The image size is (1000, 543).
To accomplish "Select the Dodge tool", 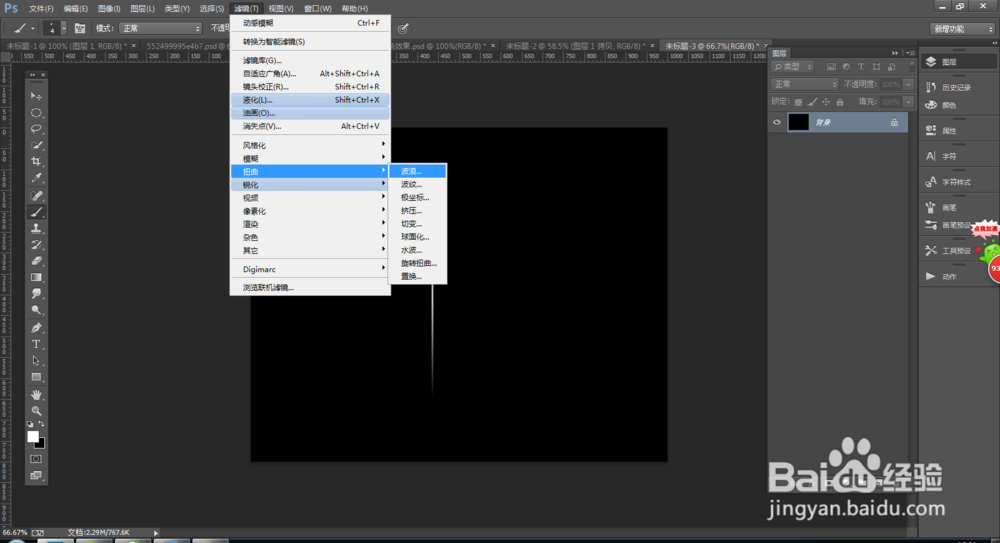I will point(36,310).
